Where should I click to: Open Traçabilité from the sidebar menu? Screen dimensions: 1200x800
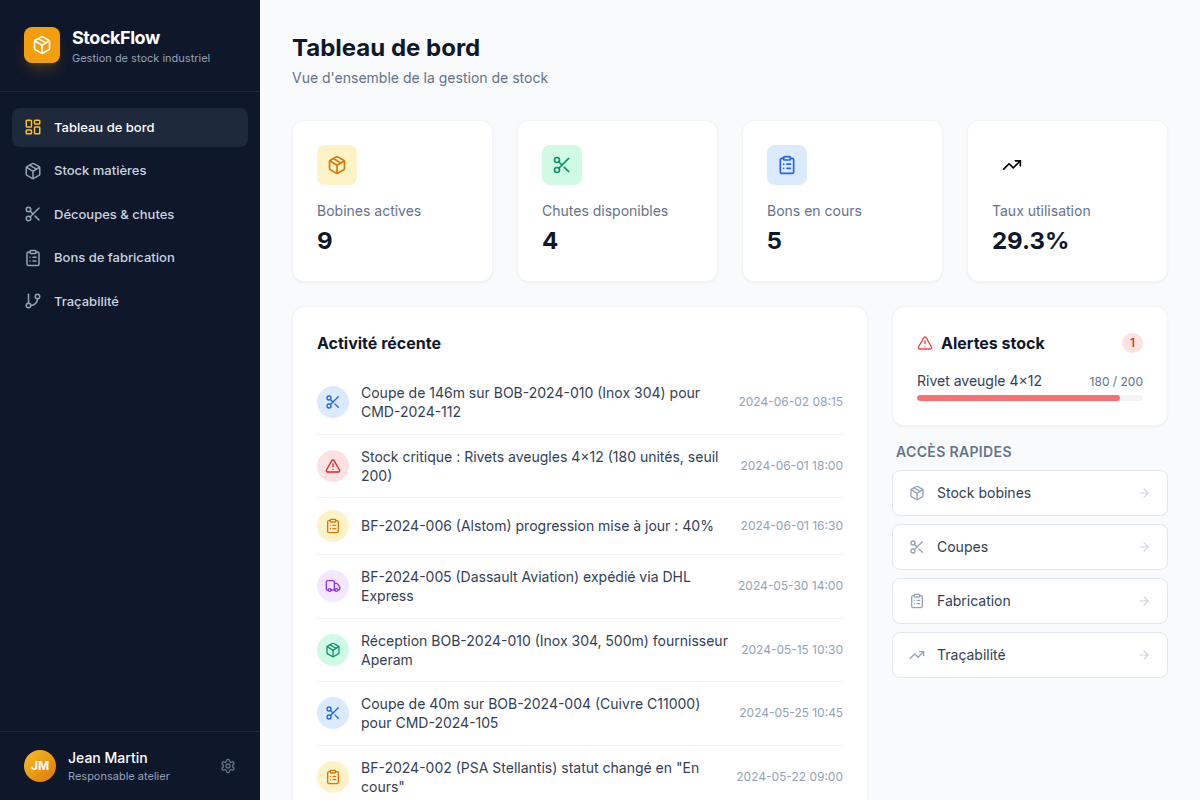[x=130, y=301]
